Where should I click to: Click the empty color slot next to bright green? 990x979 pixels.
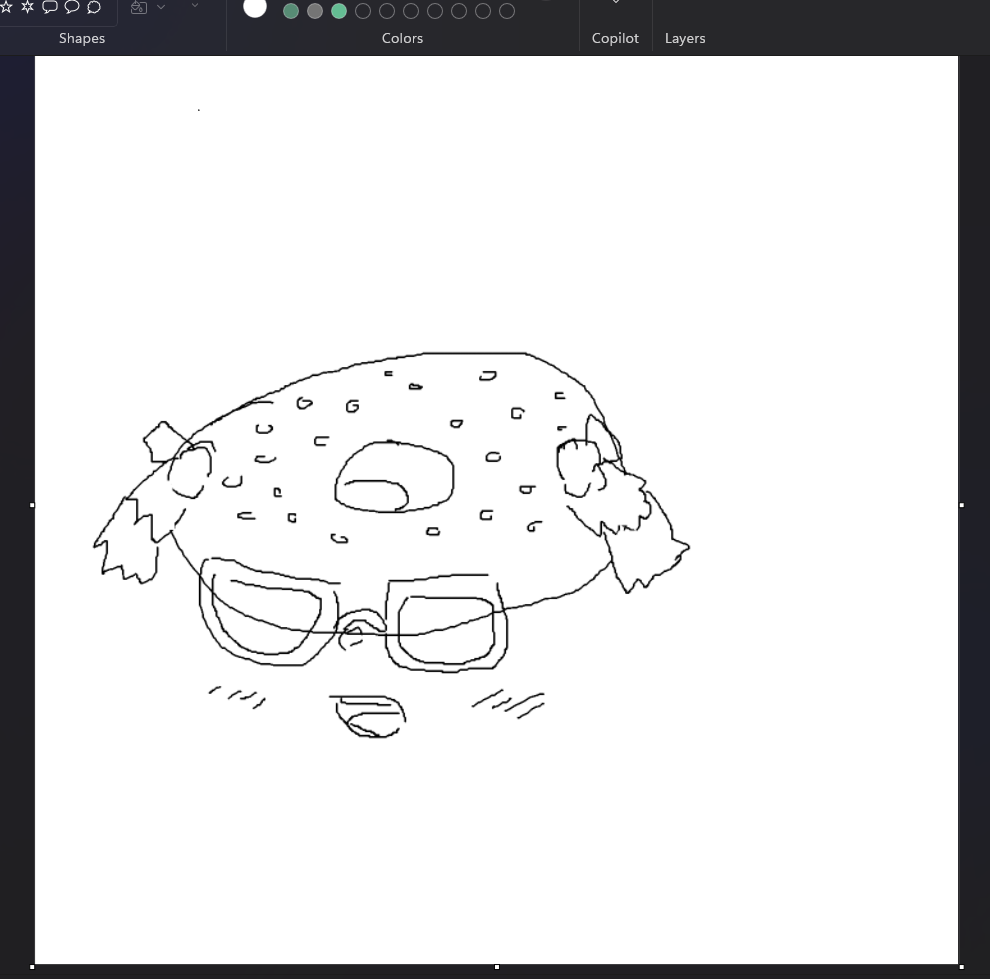click(363, 11)
